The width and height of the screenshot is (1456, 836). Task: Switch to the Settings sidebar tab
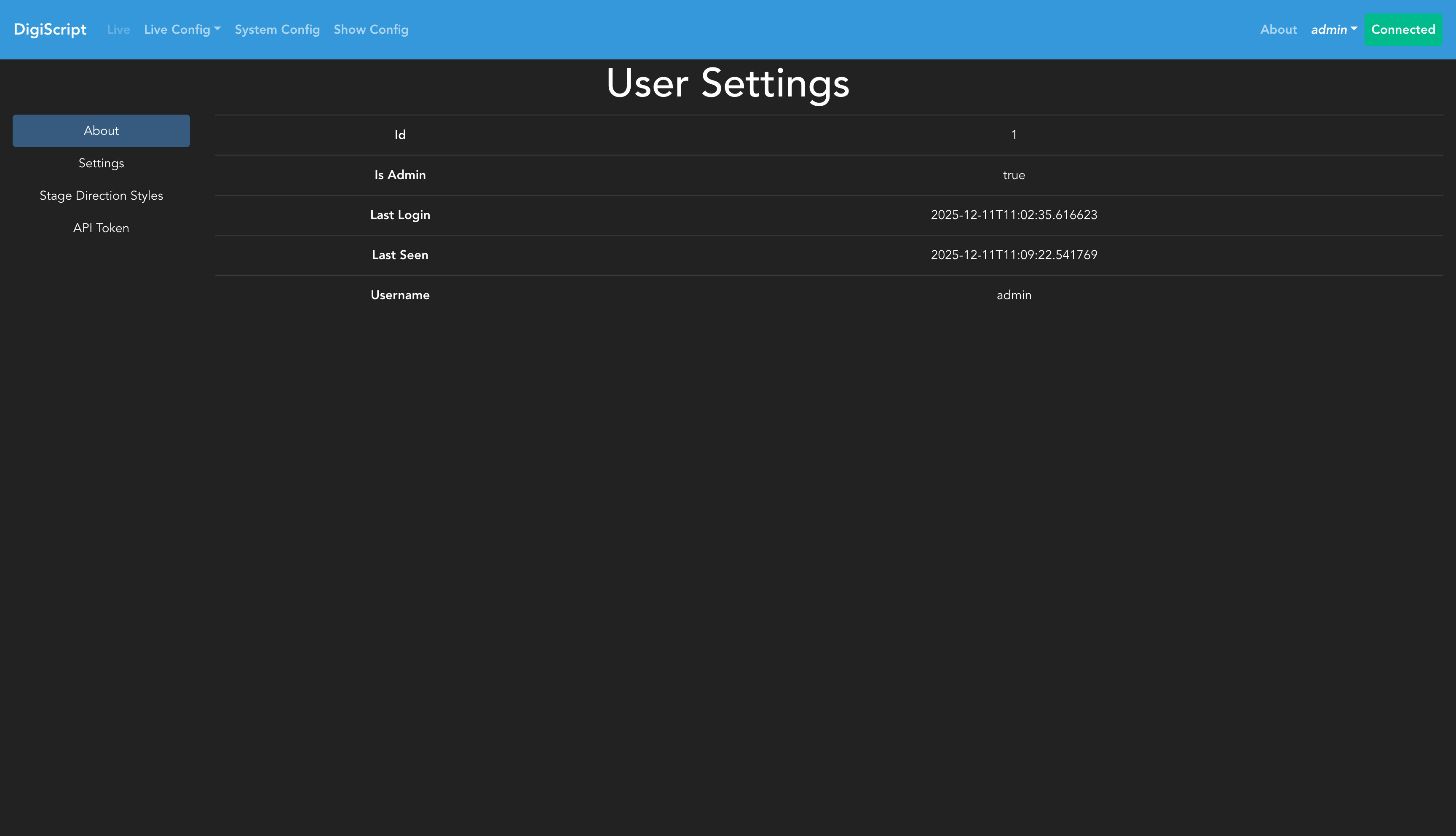(101, 163)
